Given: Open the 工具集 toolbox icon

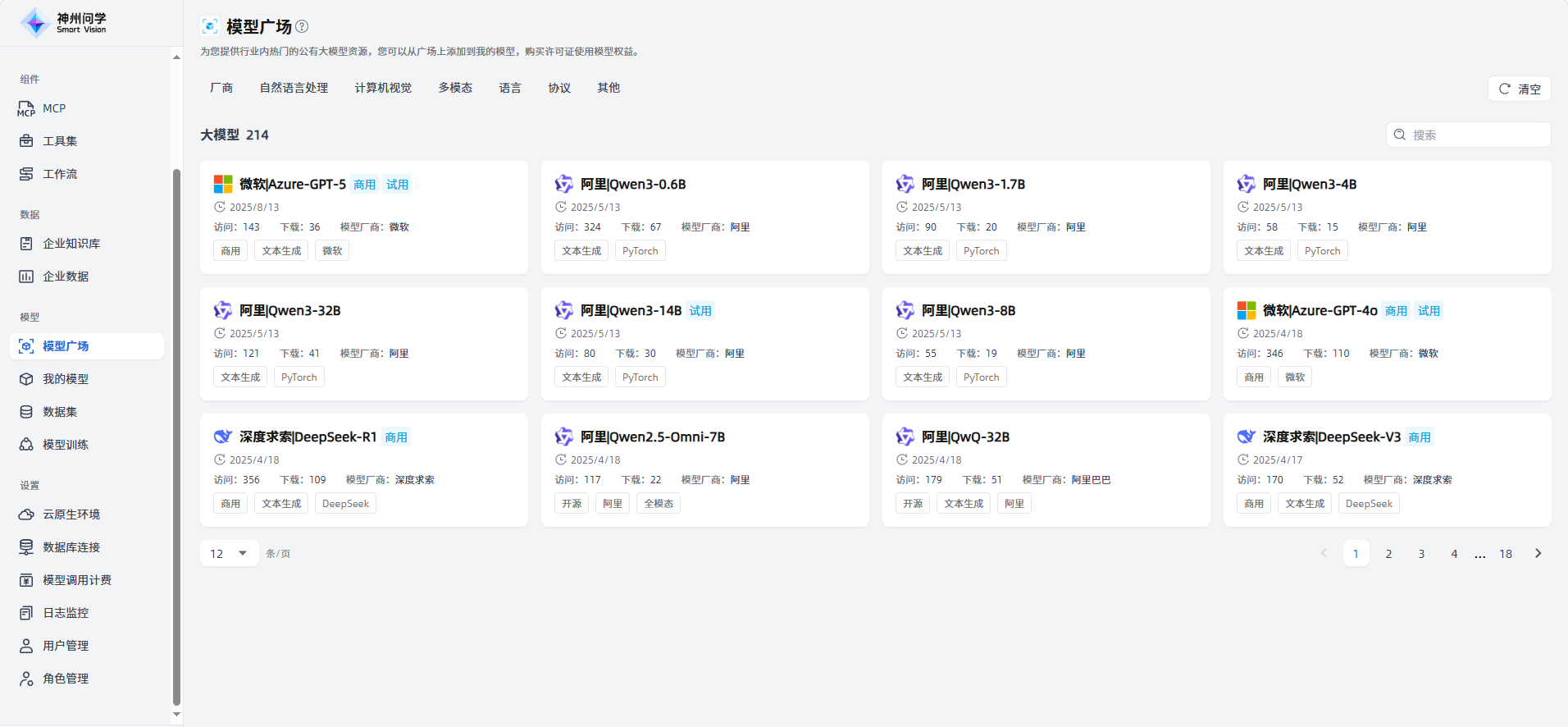Looking at the screenshot, I should pos(26,141).
